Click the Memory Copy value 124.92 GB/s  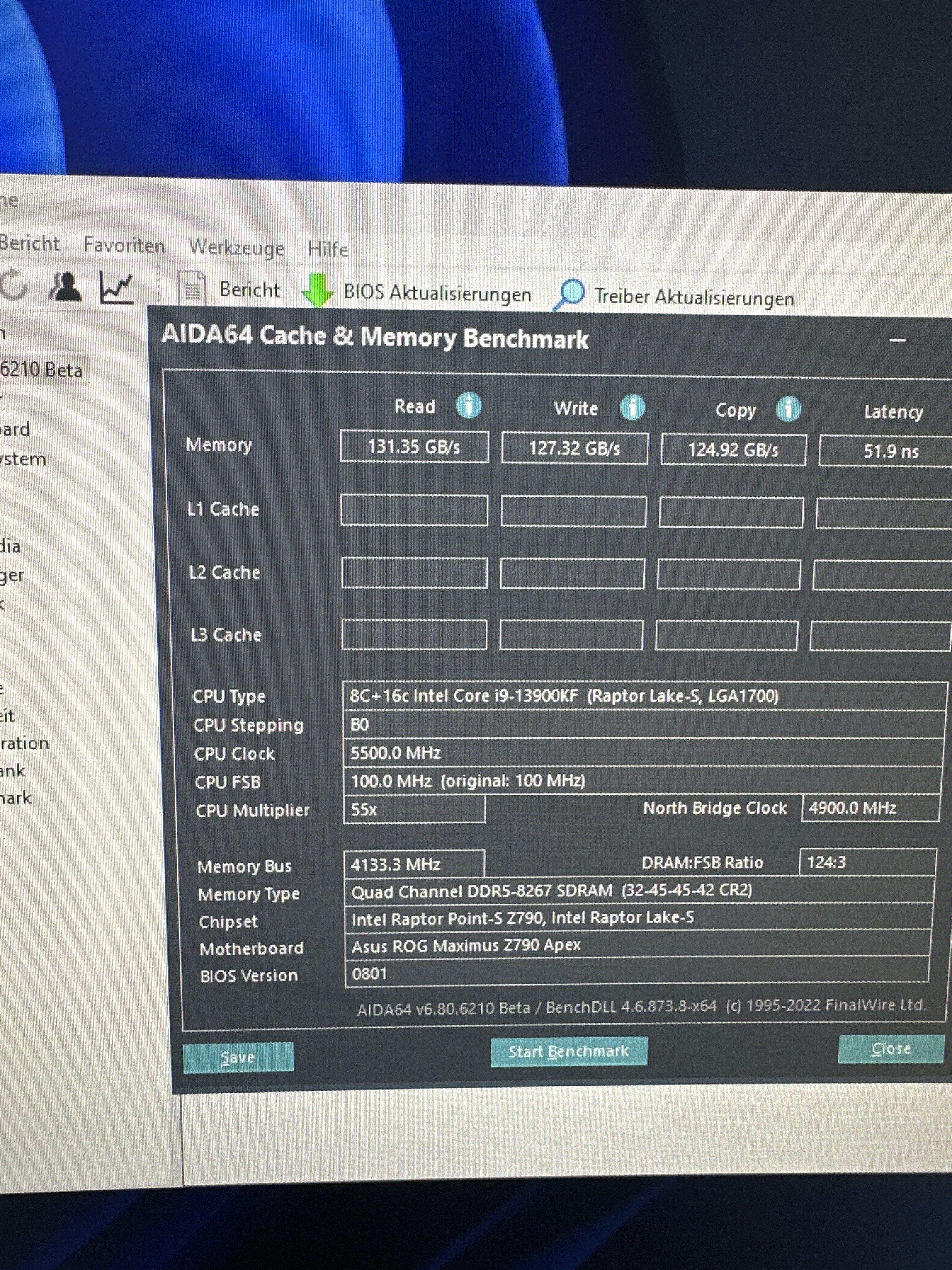734,450
